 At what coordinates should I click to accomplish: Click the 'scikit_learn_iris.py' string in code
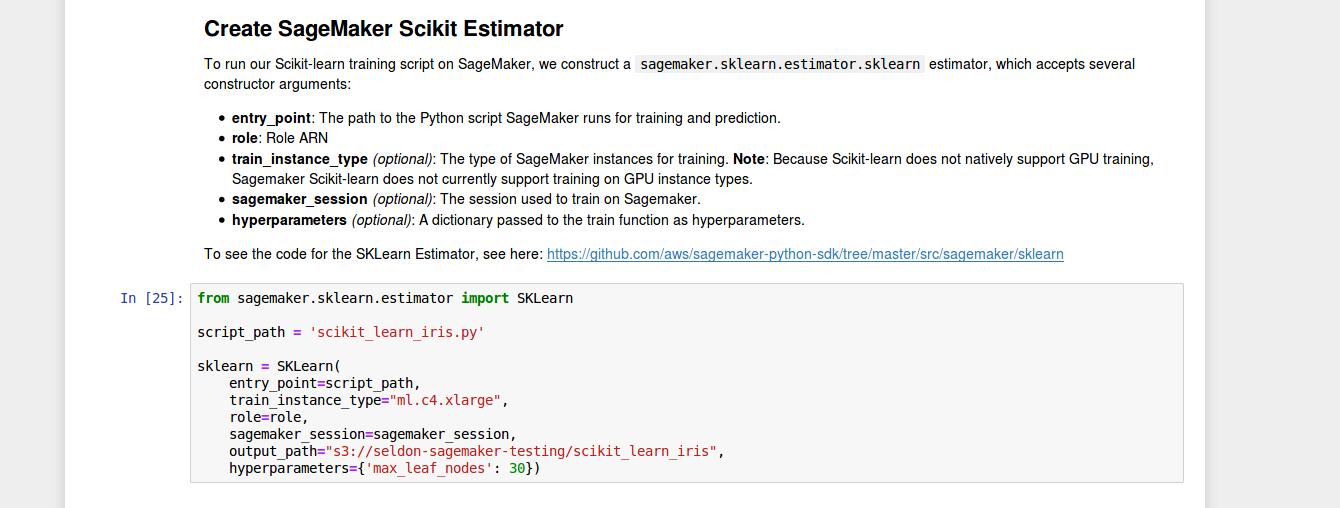point(399,332)
